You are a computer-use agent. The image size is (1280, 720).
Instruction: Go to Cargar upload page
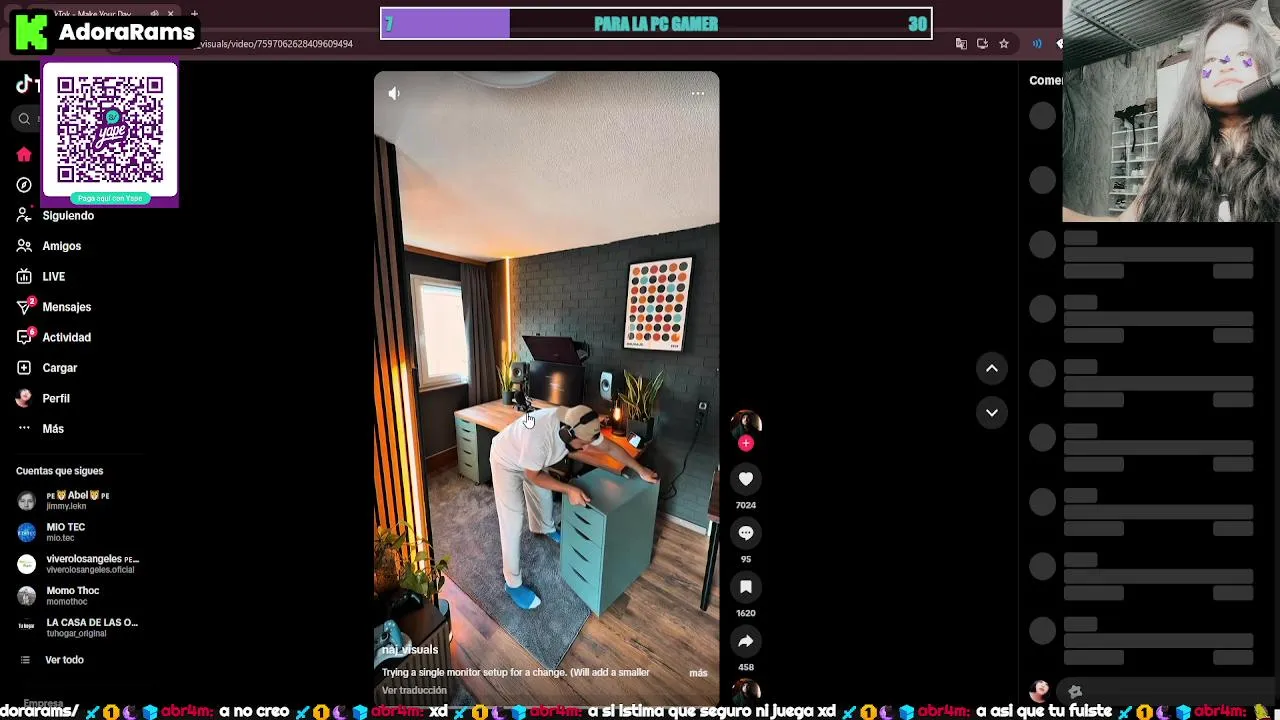tap(47, 368)
